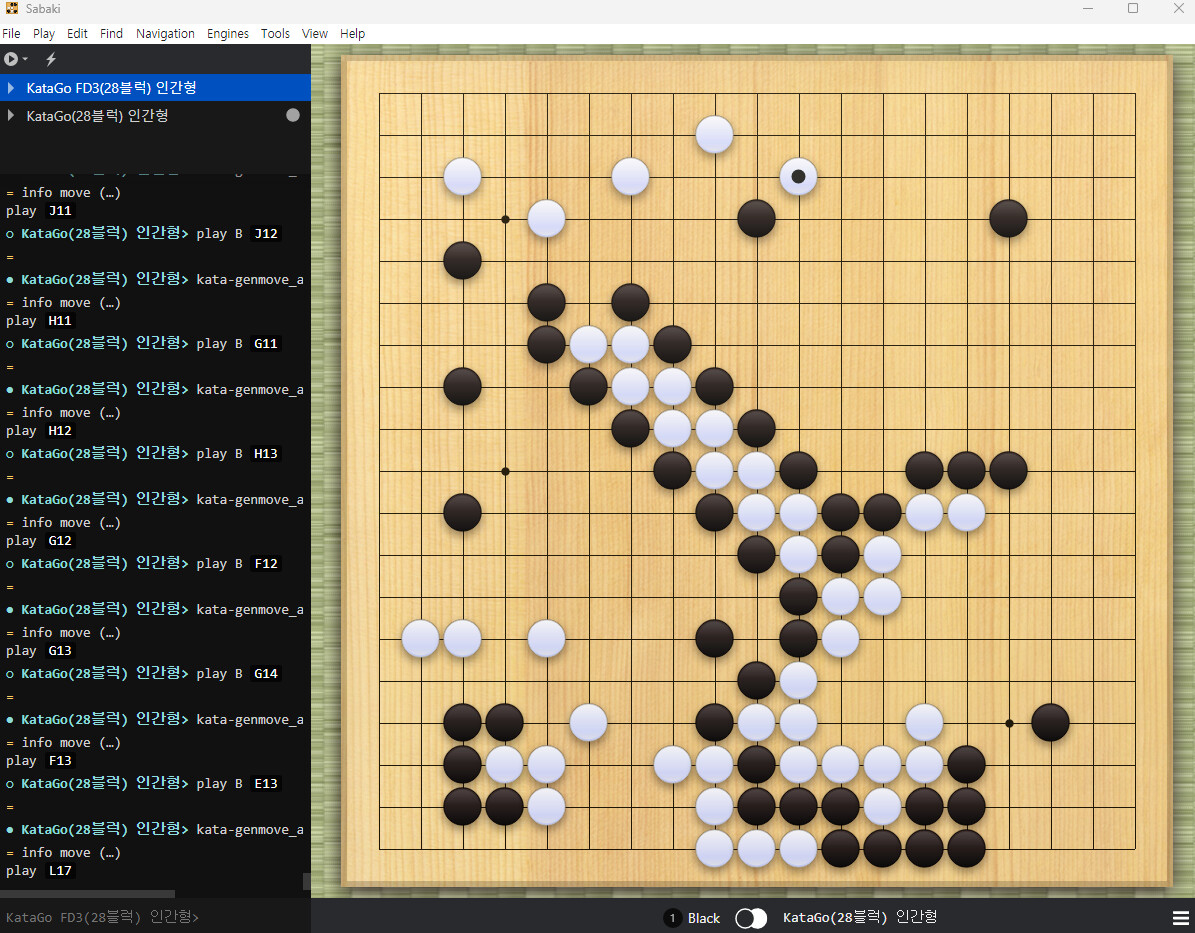This screenshot has width=1195, height=933.
Task: Open the hamburger menu in bottom bar
Action: [1181, 918]
